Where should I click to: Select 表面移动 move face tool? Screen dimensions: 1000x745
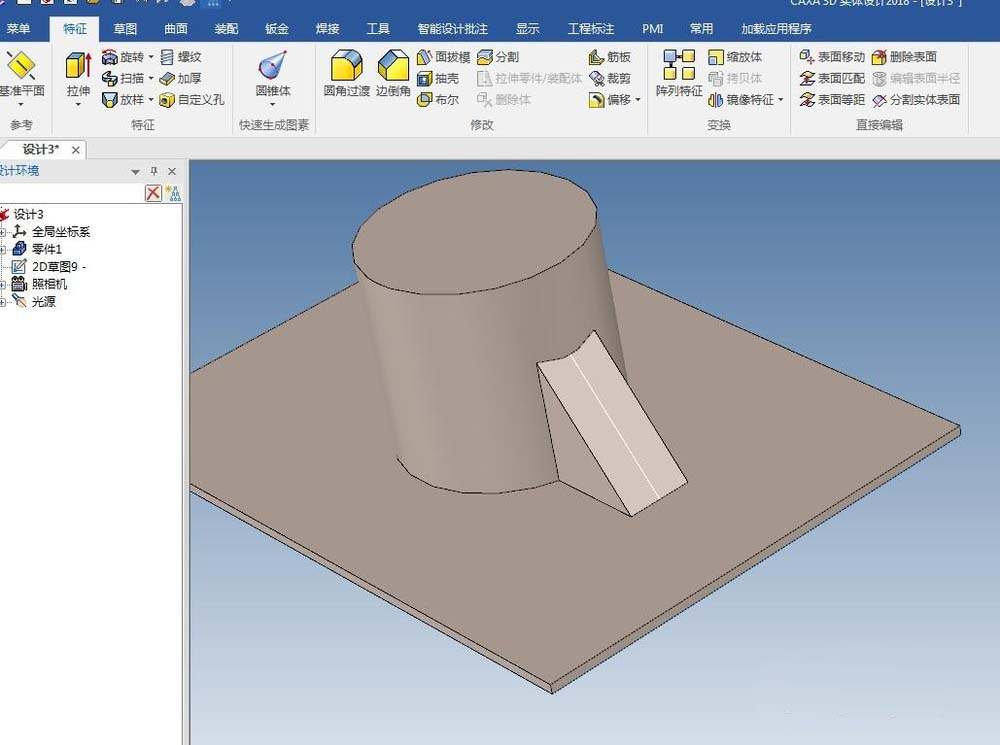[x=832, y=57]
